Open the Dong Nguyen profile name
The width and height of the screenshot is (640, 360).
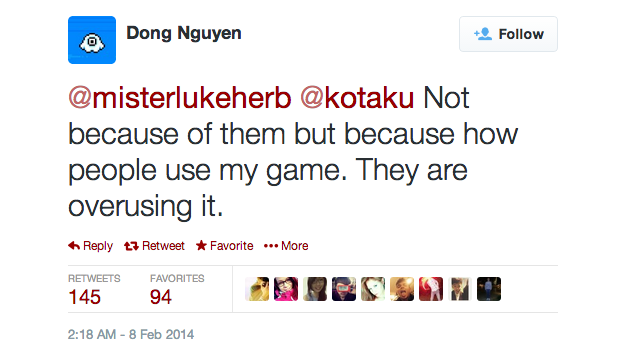[x=184, y=33]
